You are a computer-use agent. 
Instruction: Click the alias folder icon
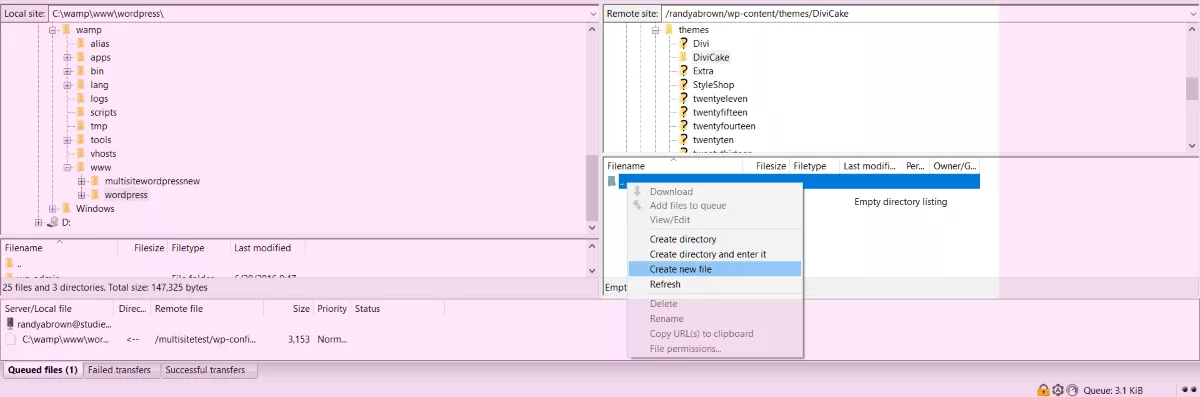[x=81, y=44]
